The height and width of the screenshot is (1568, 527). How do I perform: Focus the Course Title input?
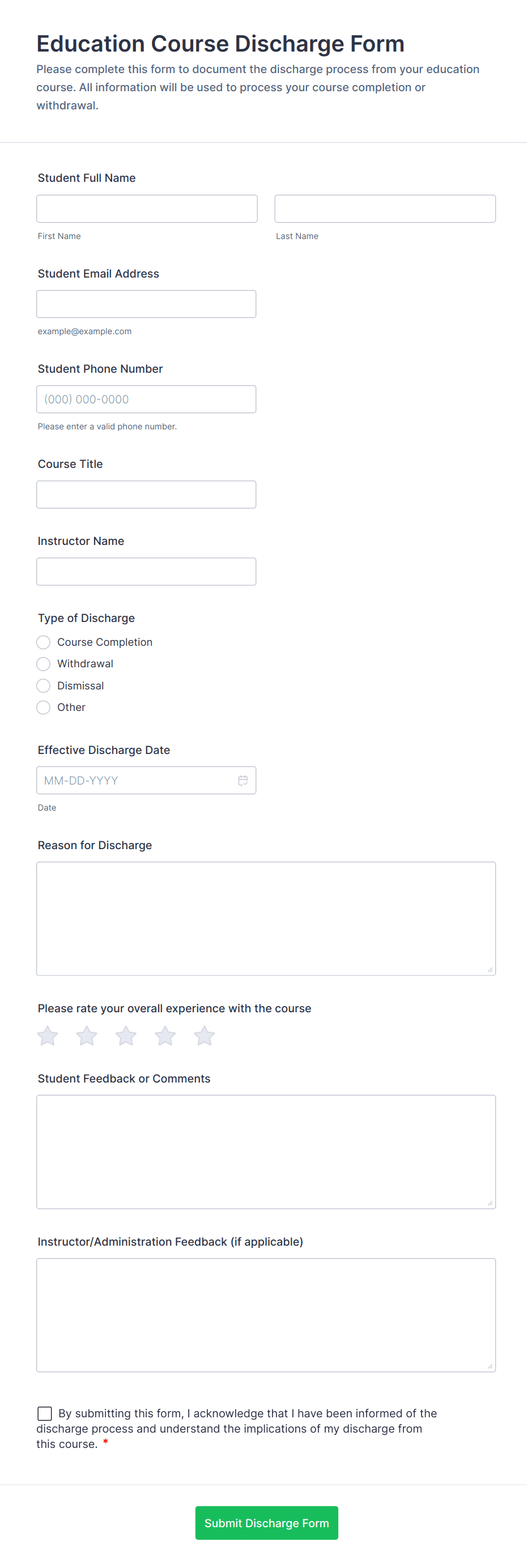(146, 495)
